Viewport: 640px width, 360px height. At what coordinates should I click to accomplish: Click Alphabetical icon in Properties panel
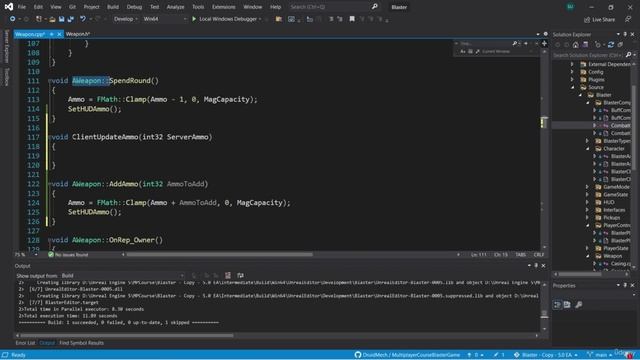click(567, 304)
